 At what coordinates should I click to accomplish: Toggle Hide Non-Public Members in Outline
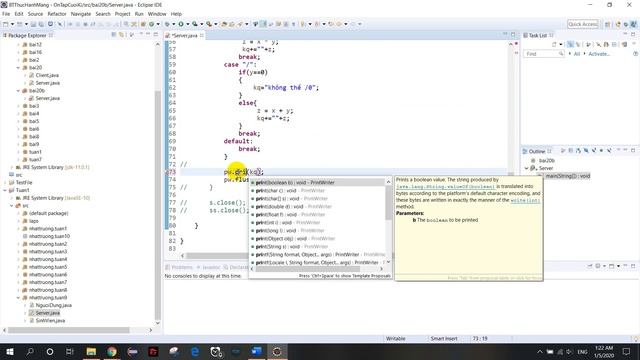click(601, 151)
